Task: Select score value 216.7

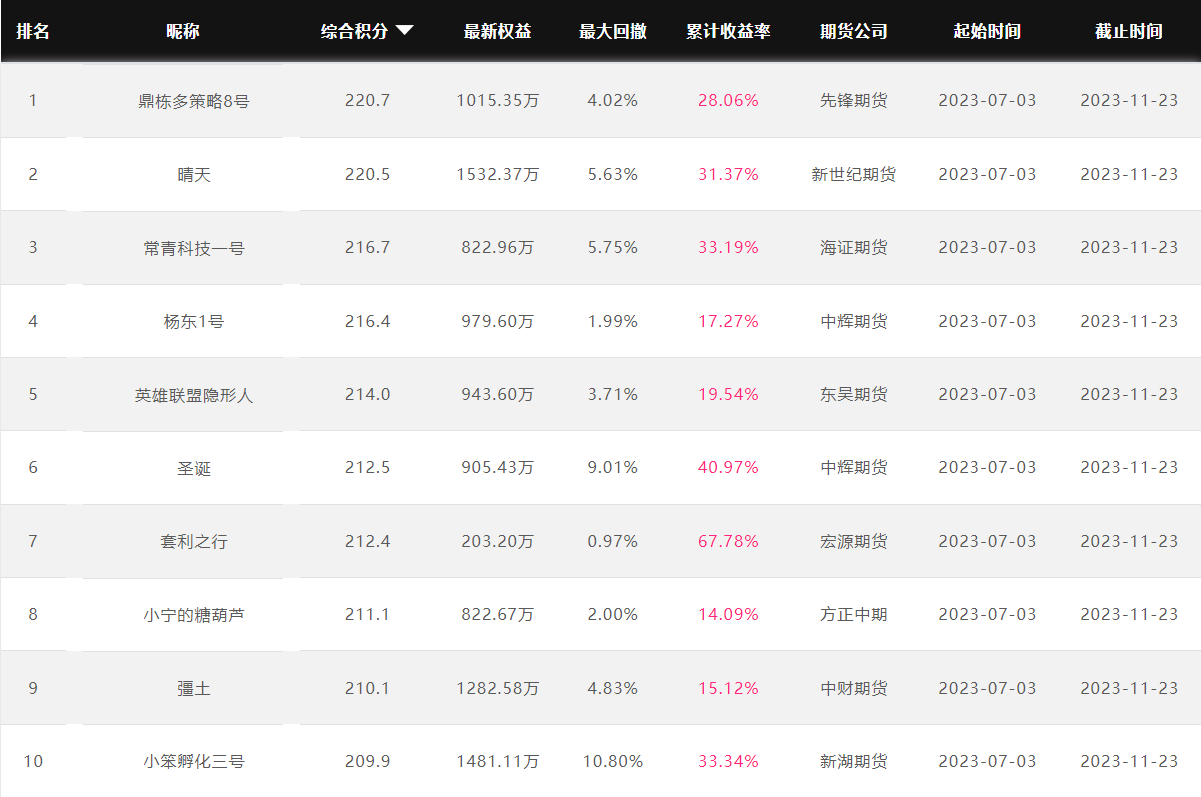Action: pyautogui.click(x=367, y=247)
